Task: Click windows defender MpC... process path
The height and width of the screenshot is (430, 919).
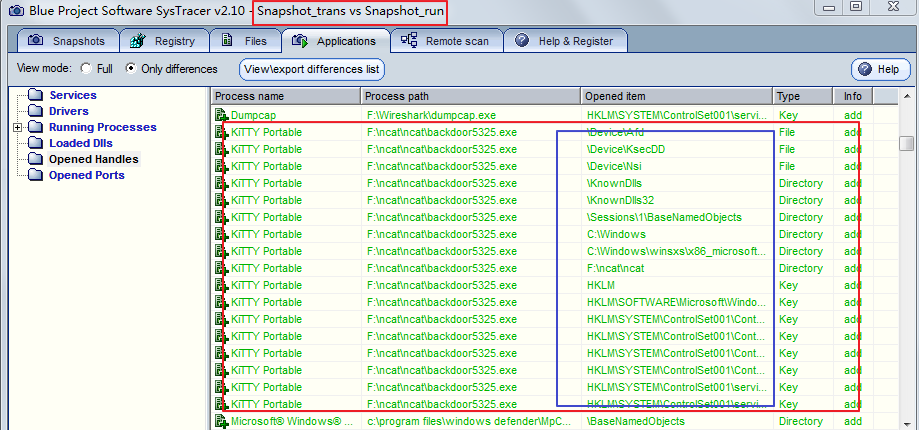Action: [471, 421]
